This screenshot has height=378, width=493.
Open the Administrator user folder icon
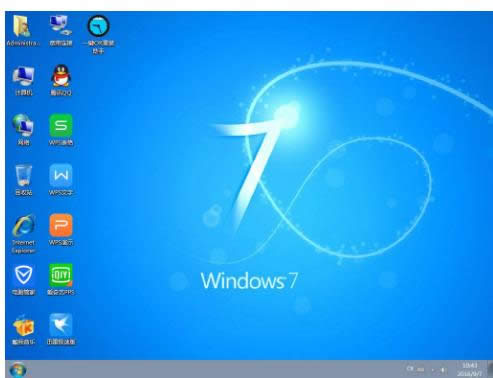(23, 31)
